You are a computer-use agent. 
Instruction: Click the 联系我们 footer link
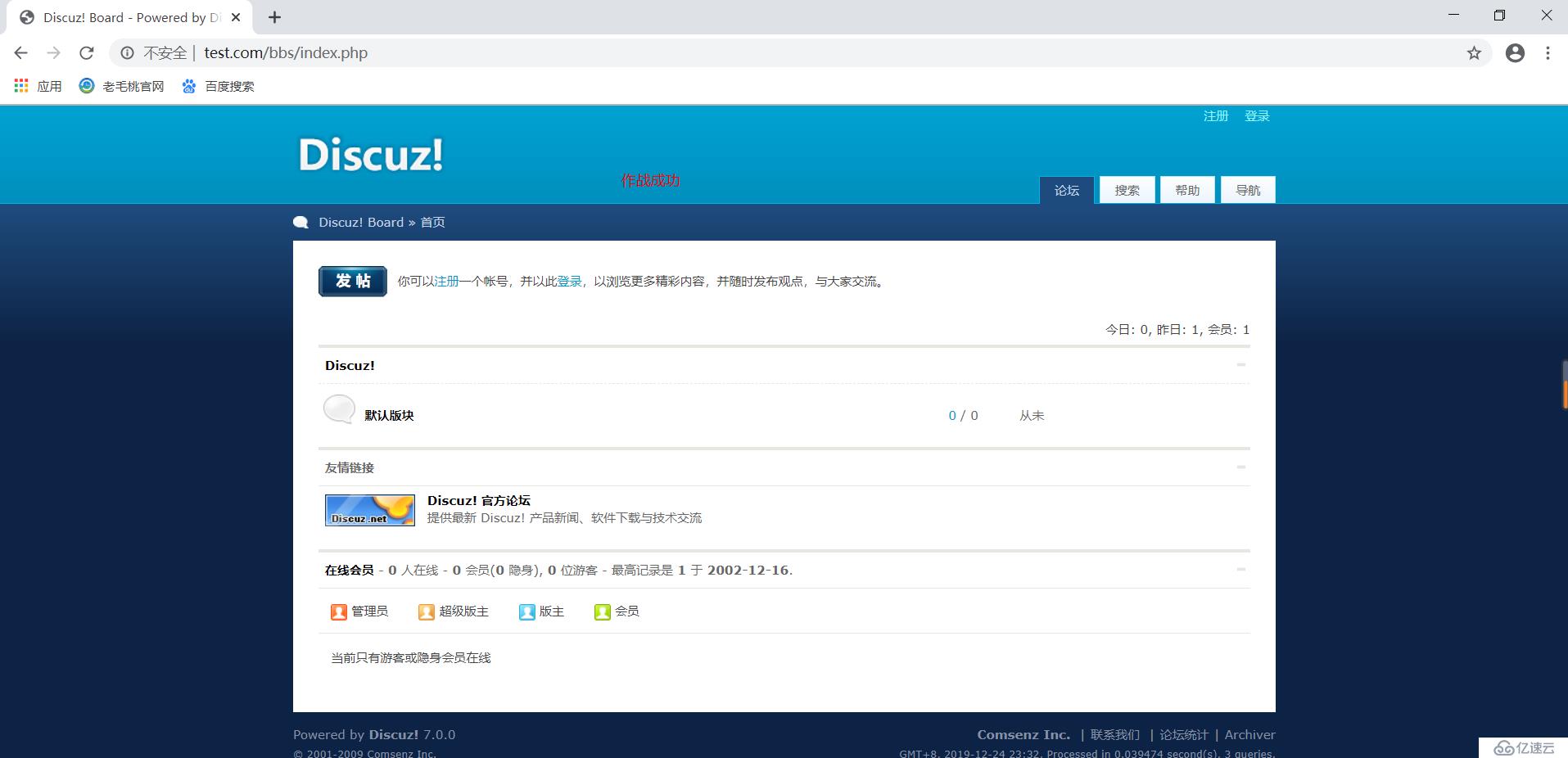(1115, 735)
